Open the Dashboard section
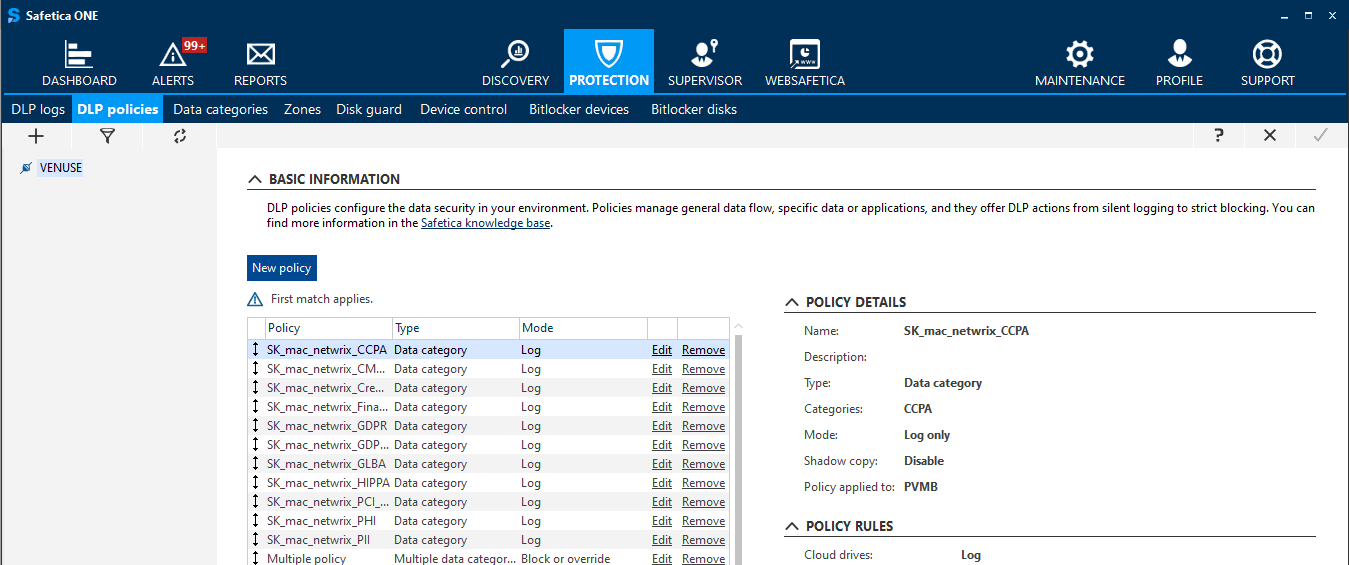The height and width of the screenshot is (565, 1349). coord(79,63)
